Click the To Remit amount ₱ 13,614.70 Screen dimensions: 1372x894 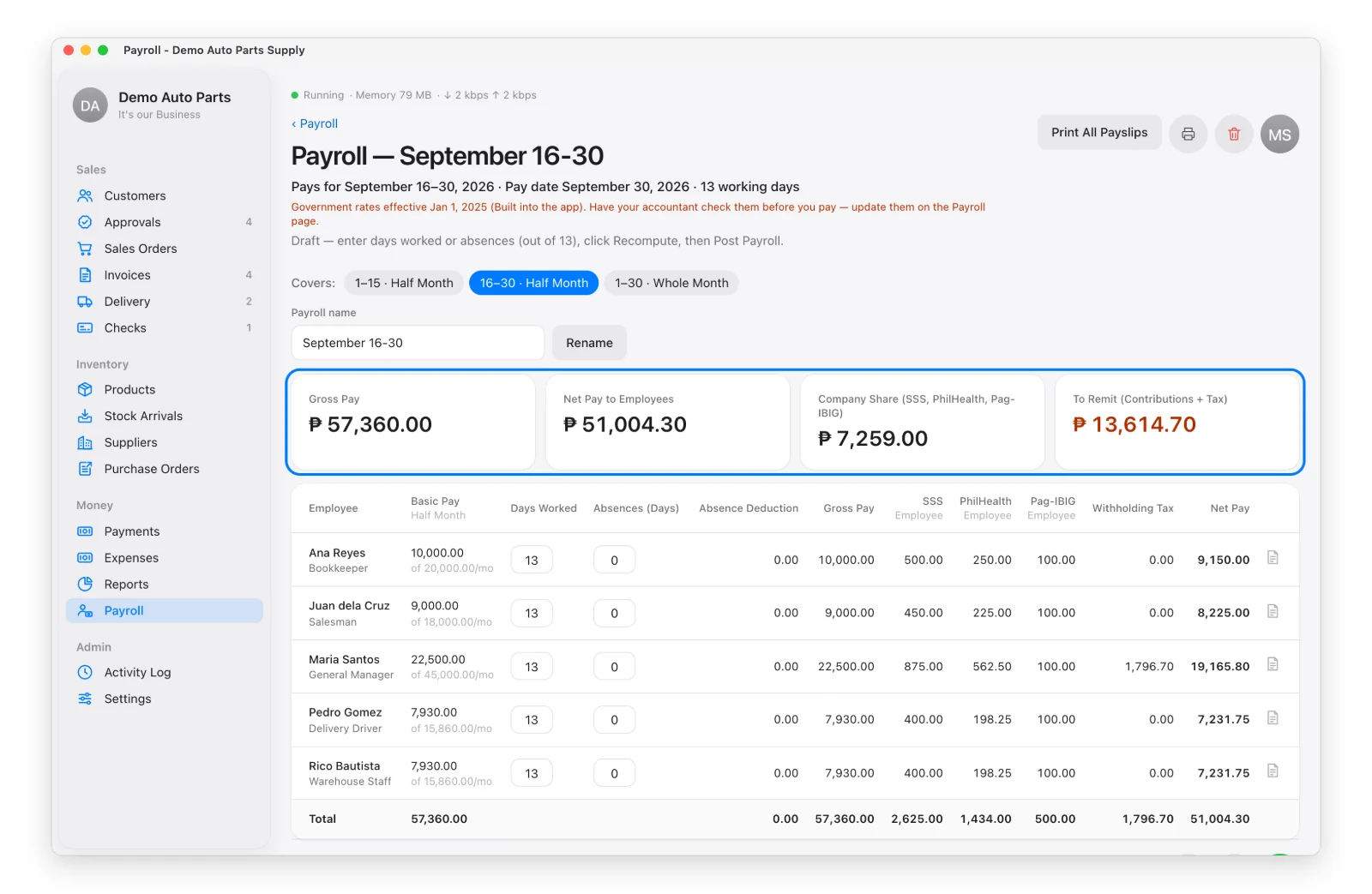(x=1134, y=424)
